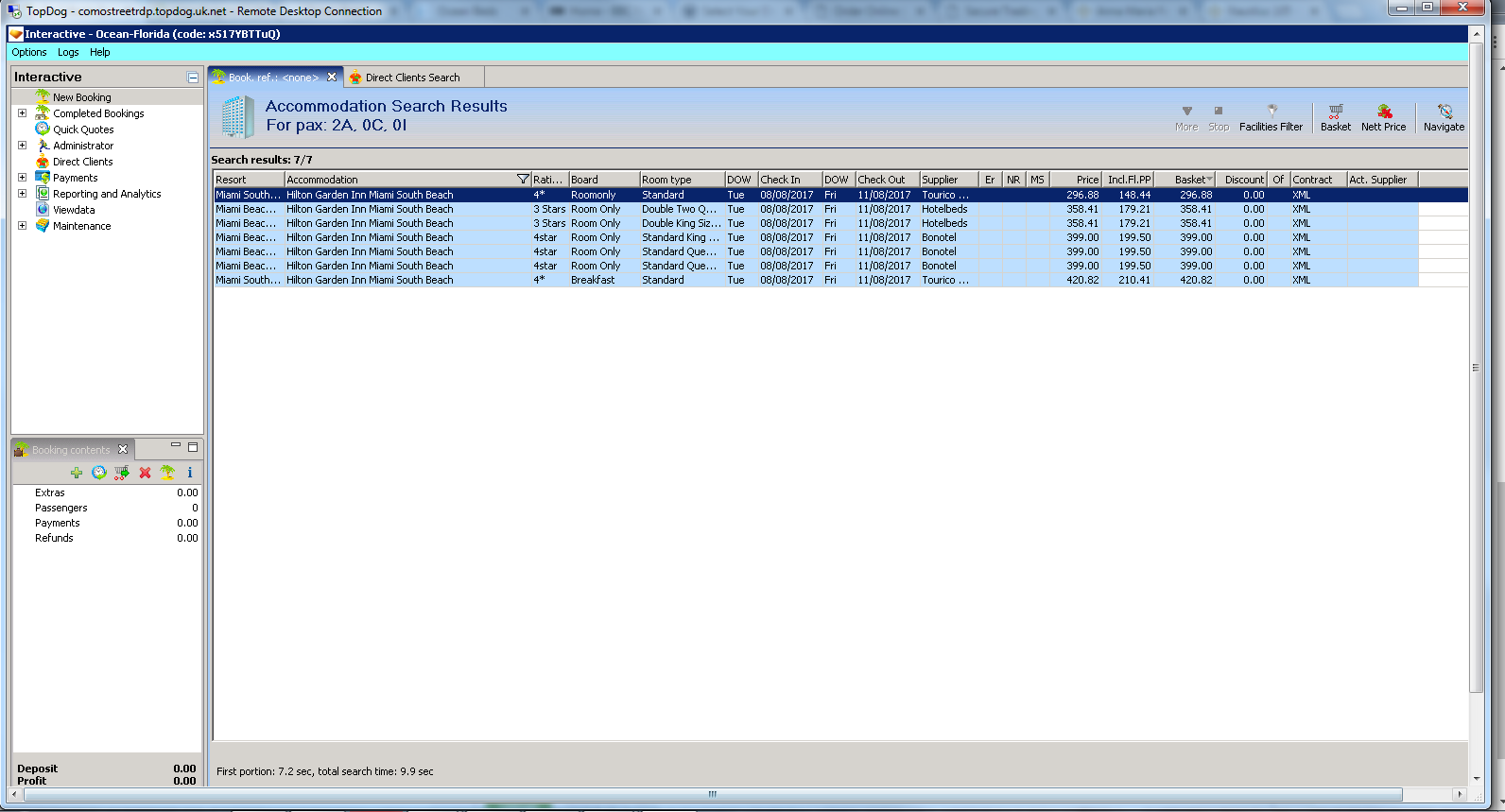Select the Breakfast board result row
This screenshot has height=812, width=1505.
coord(816,280)
